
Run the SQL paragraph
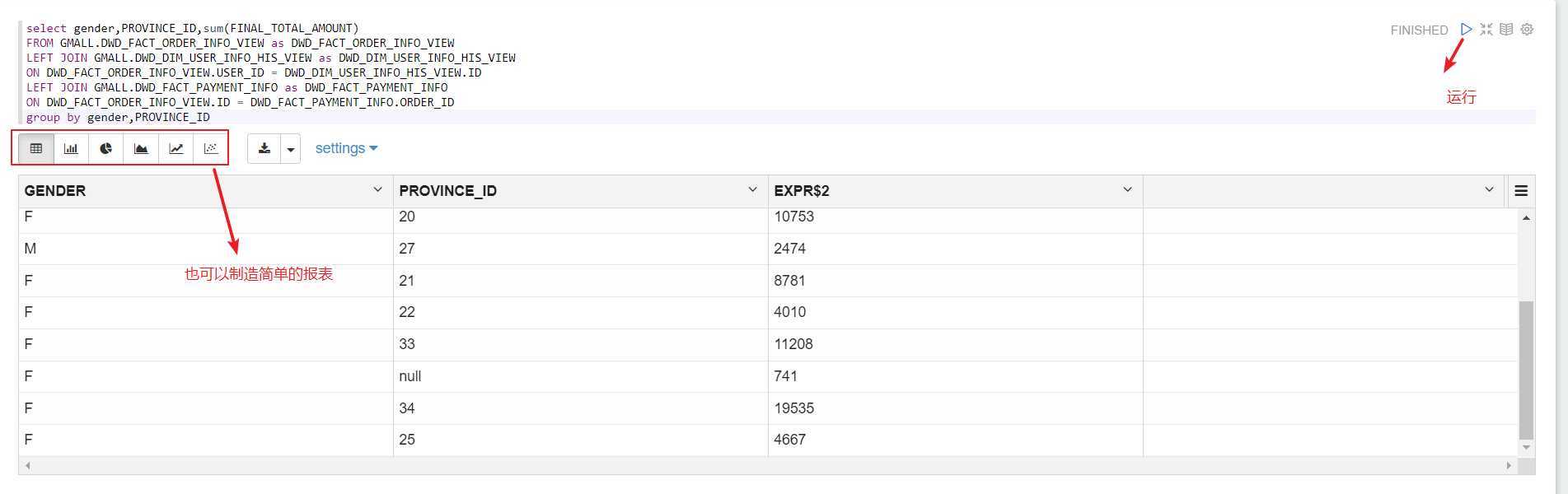click(x=1467, y=30)
